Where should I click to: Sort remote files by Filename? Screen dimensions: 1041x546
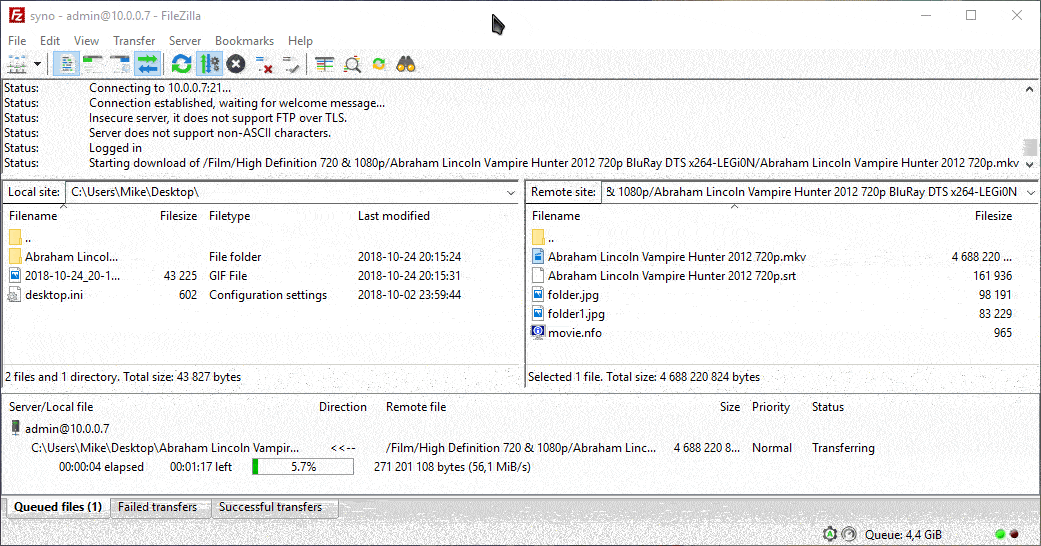(x=556, y=216)
